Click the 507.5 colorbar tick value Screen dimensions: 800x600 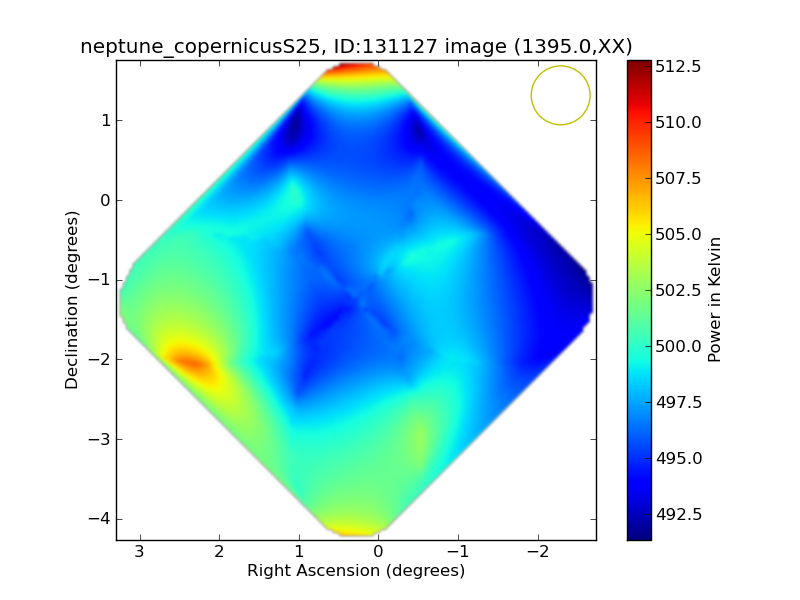point(678,179)
